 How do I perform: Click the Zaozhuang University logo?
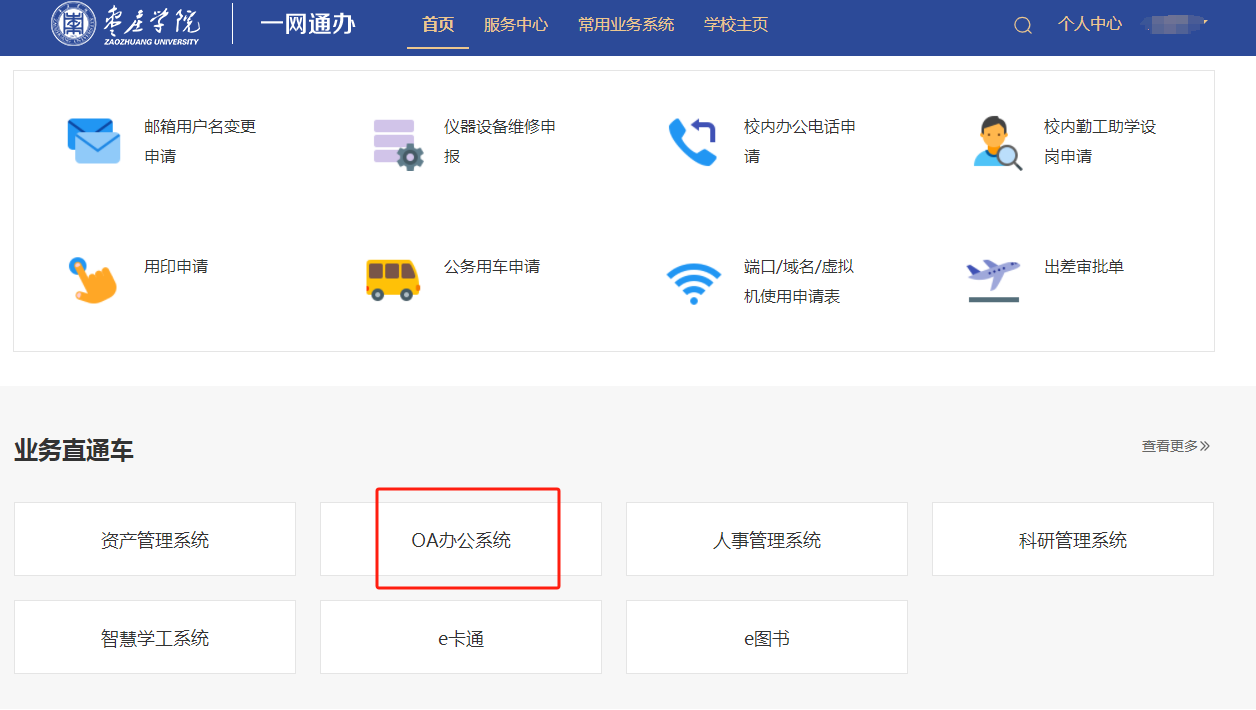pos(126,24)
